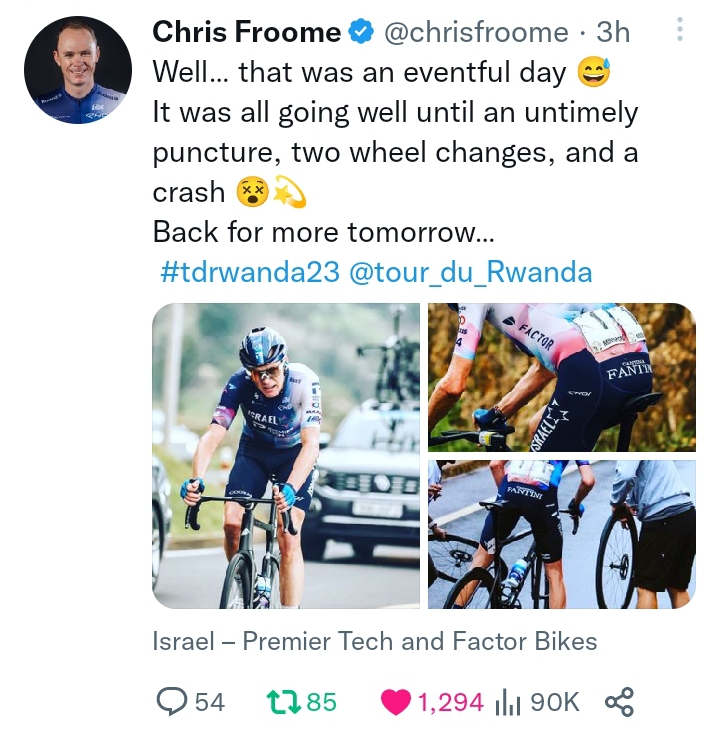Click the blue verified badge
The width and height of the screenshot is (720, 737).
click(360, 33)
